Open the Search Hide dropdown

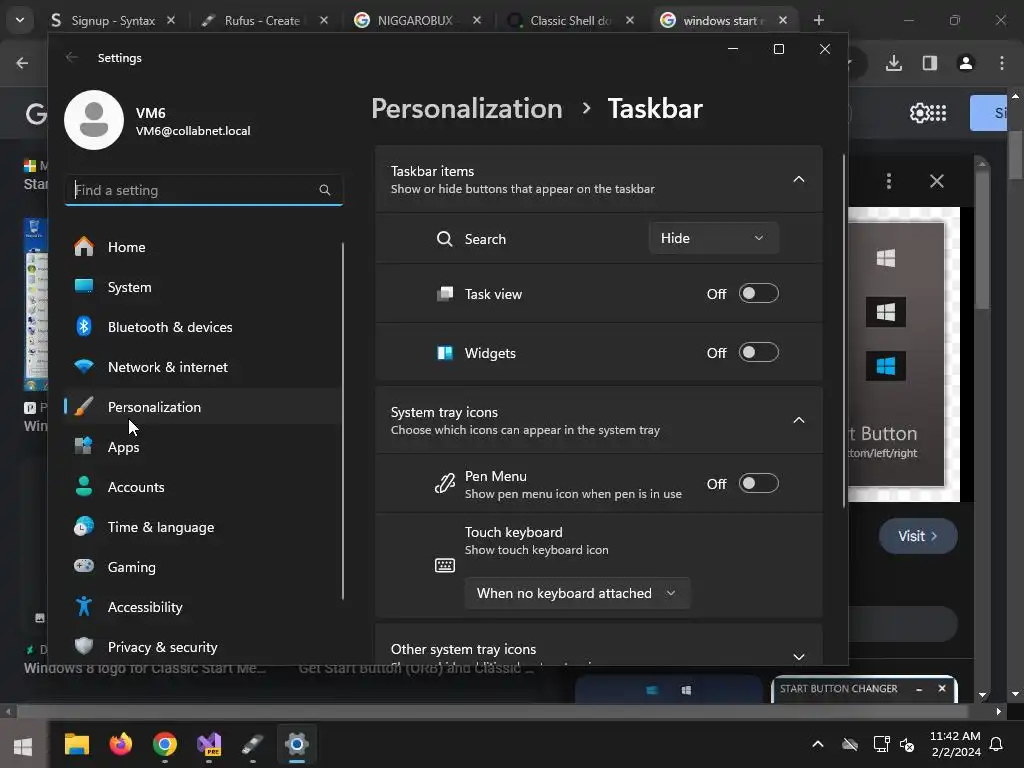click(713, 238)
